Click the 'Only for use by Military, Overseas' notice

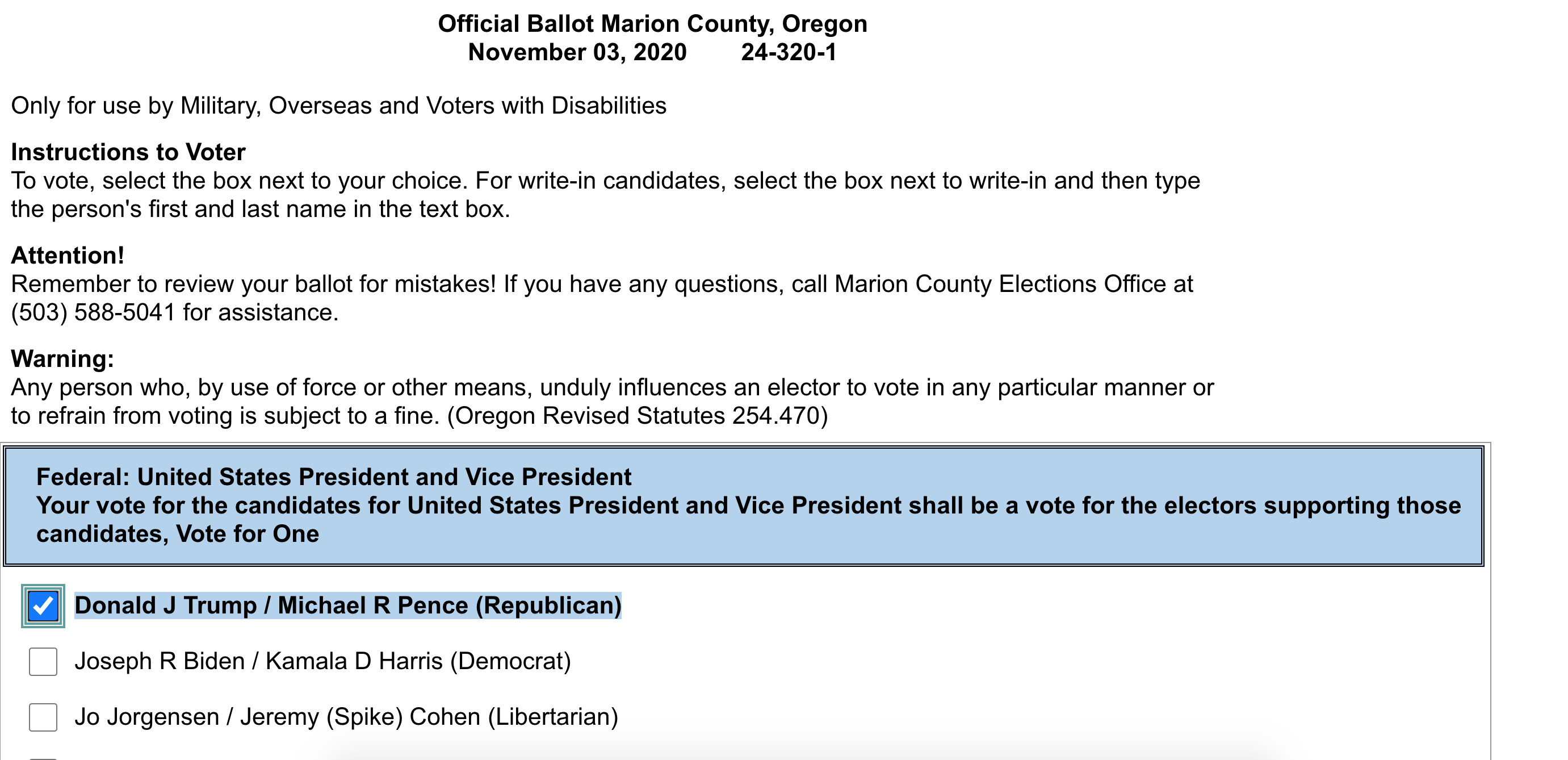[338, 105]
